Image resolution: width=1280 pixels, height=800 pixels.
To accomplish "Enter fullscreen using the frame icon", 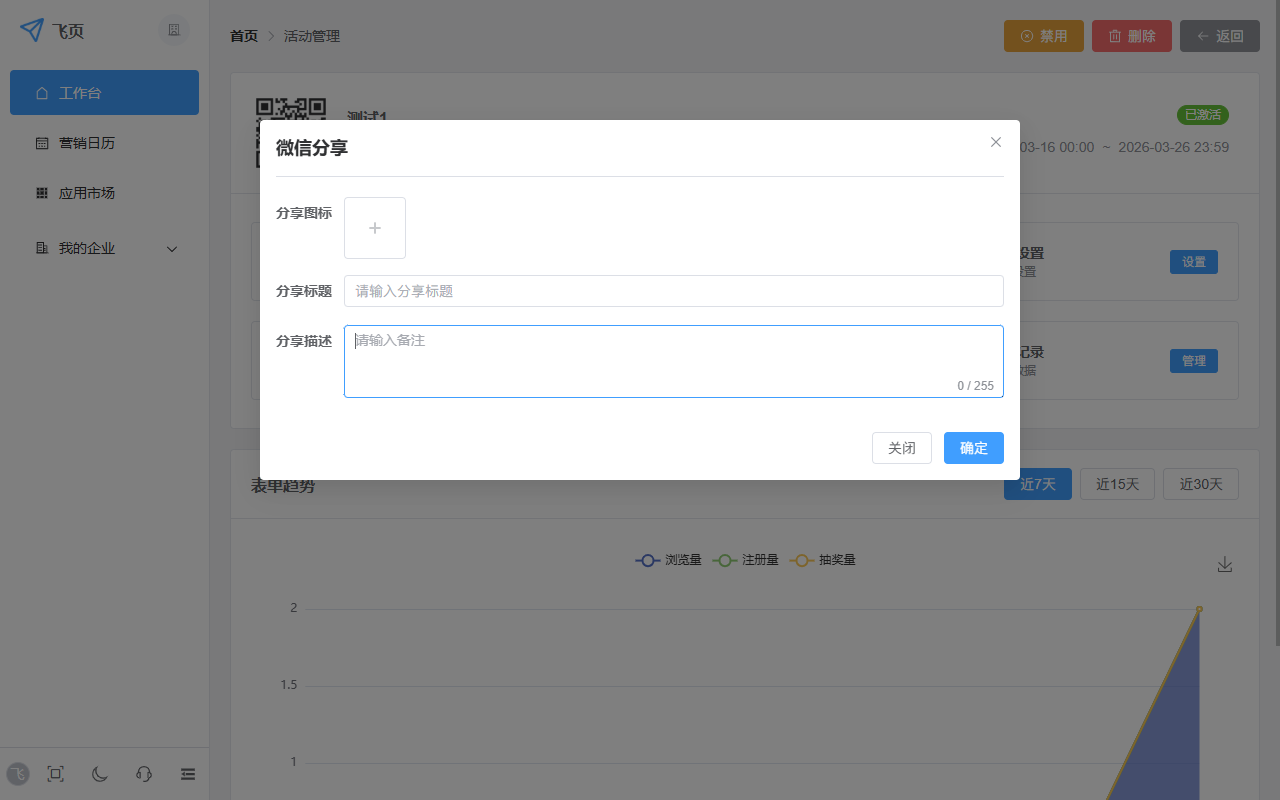I will point(55,774).
